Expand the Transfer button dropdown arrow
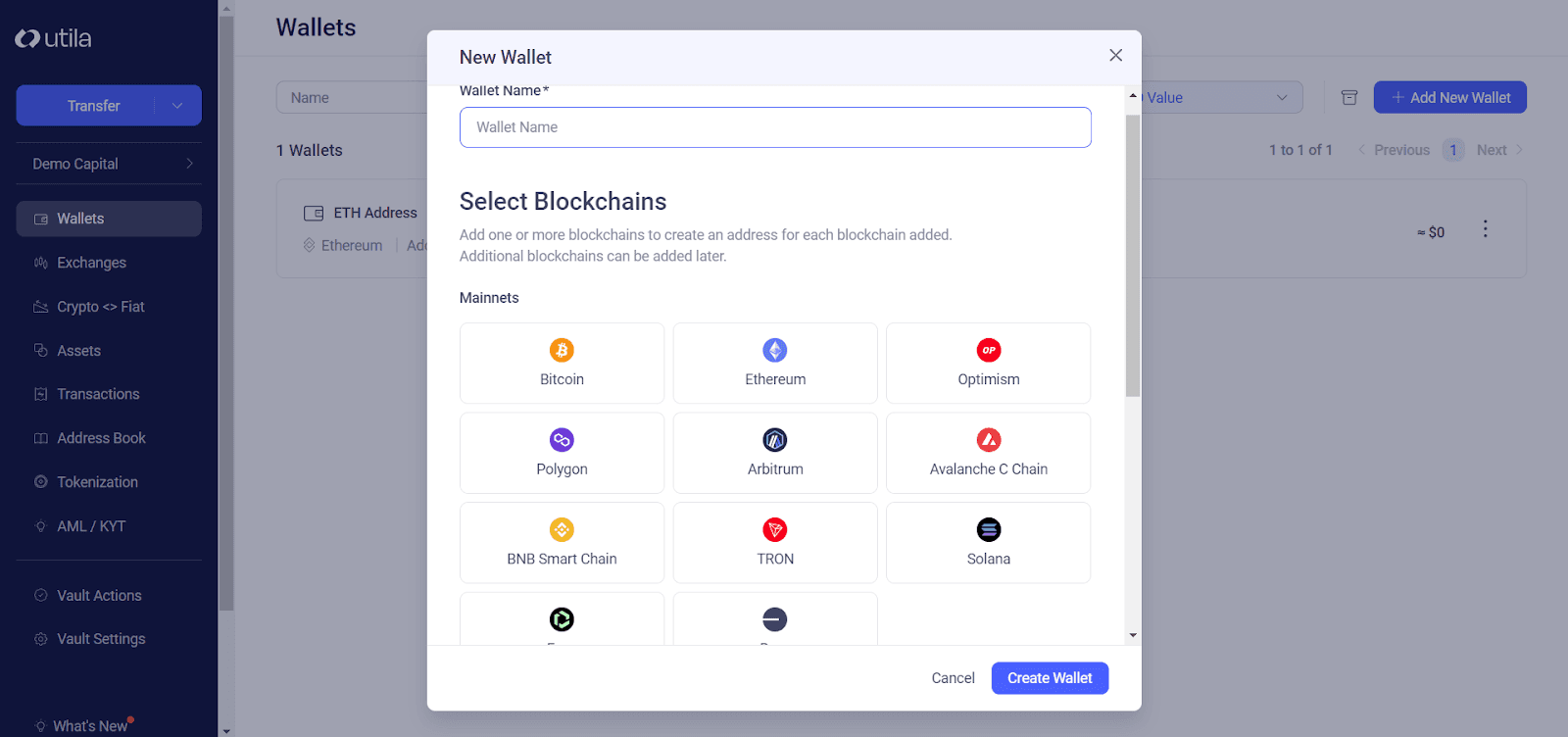Viewport: 1568px width, 737px height. [176, 105]
